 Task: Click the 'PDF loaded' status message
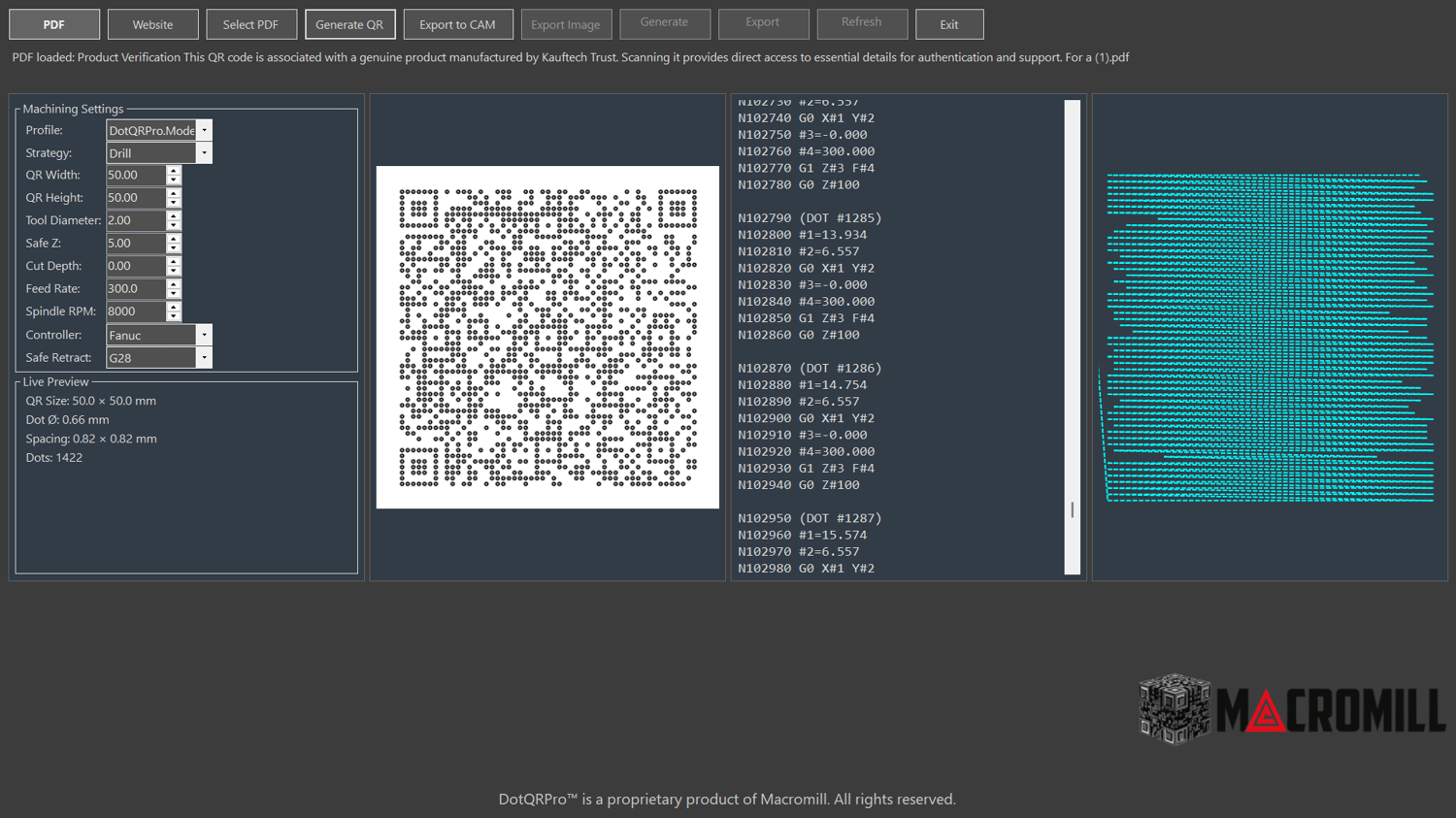(571, 57)
